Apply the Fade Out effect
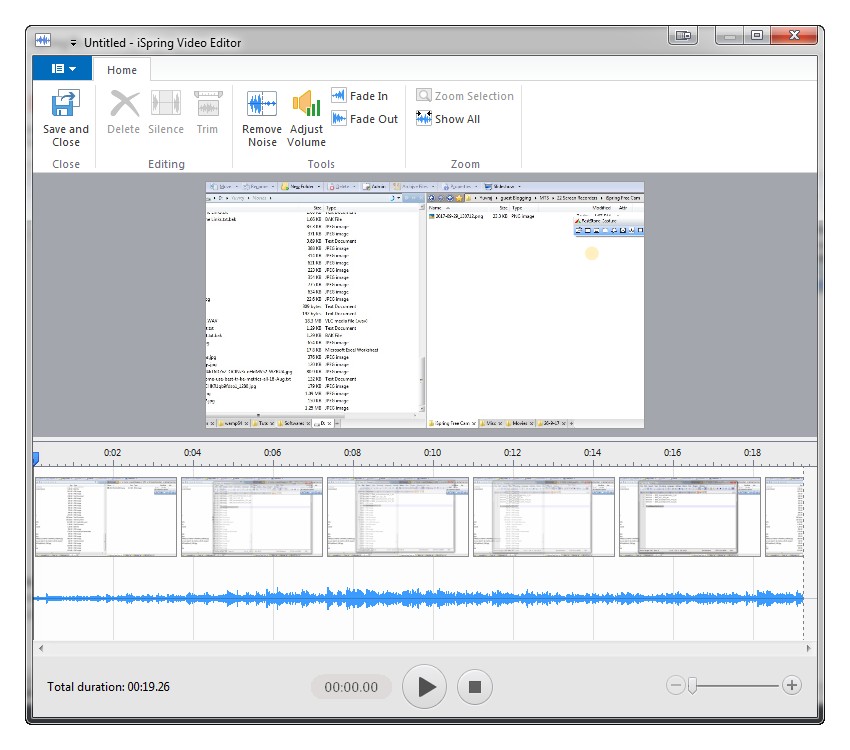Image resolution: width=850 pixels, height=750 pixels. coord(365,119)
